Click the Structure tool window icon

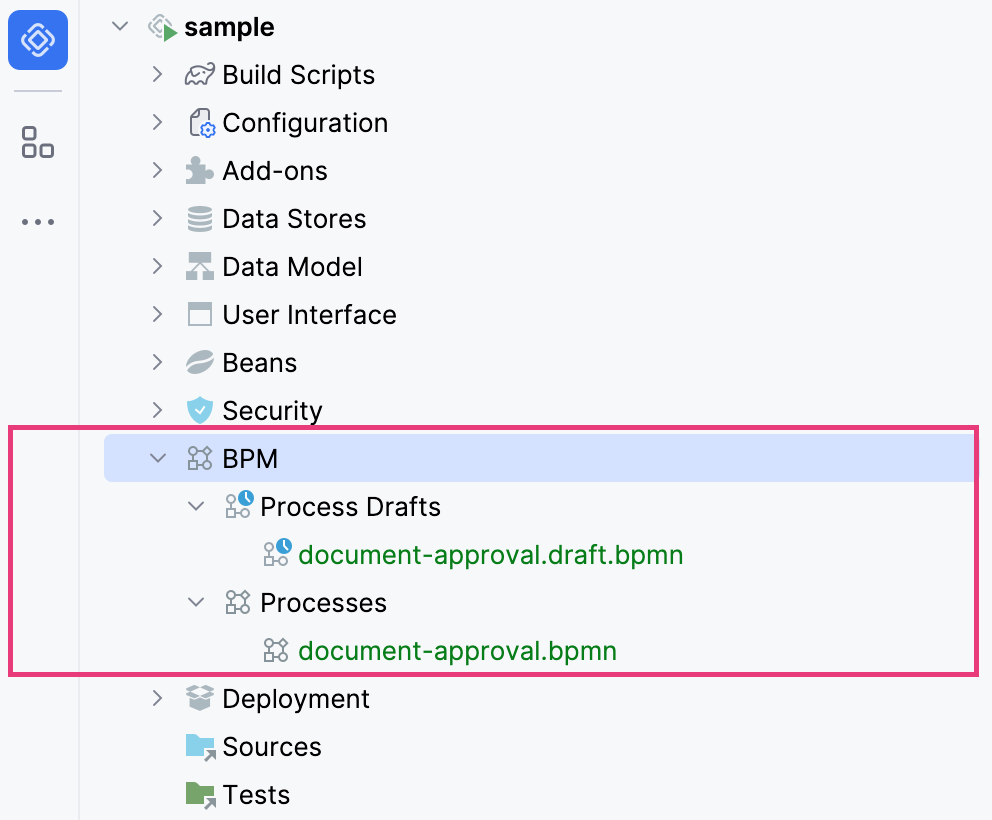[x=38, y=142]
